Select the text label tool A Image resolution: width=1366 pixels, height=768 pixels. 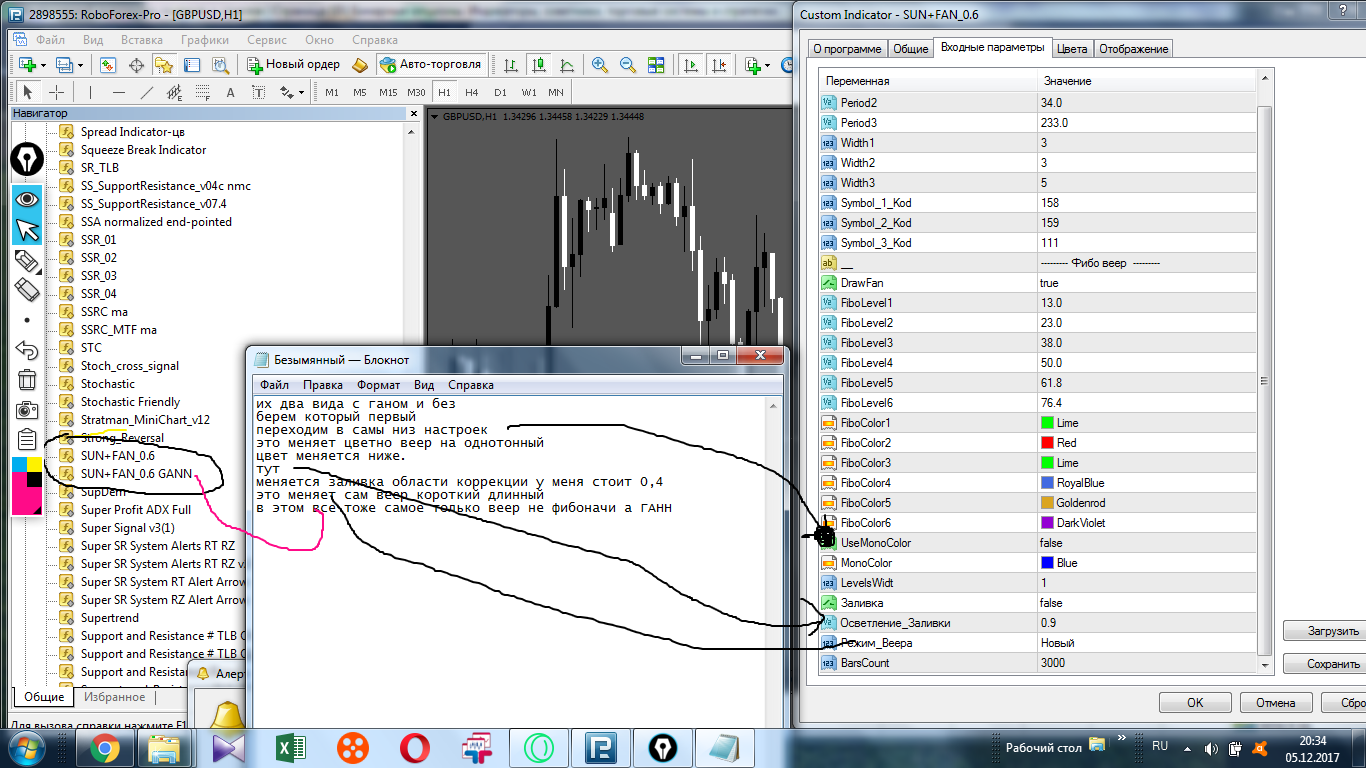click(230, 92)
